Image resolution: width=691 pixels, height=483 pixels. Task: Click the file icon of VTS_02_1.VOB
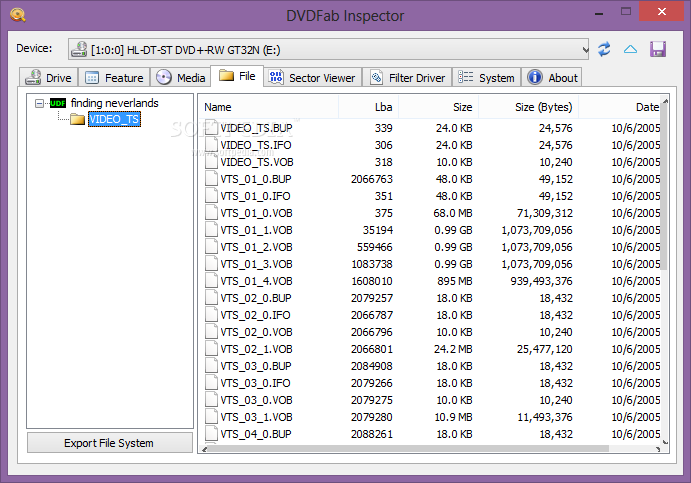[x=212, y=349]
